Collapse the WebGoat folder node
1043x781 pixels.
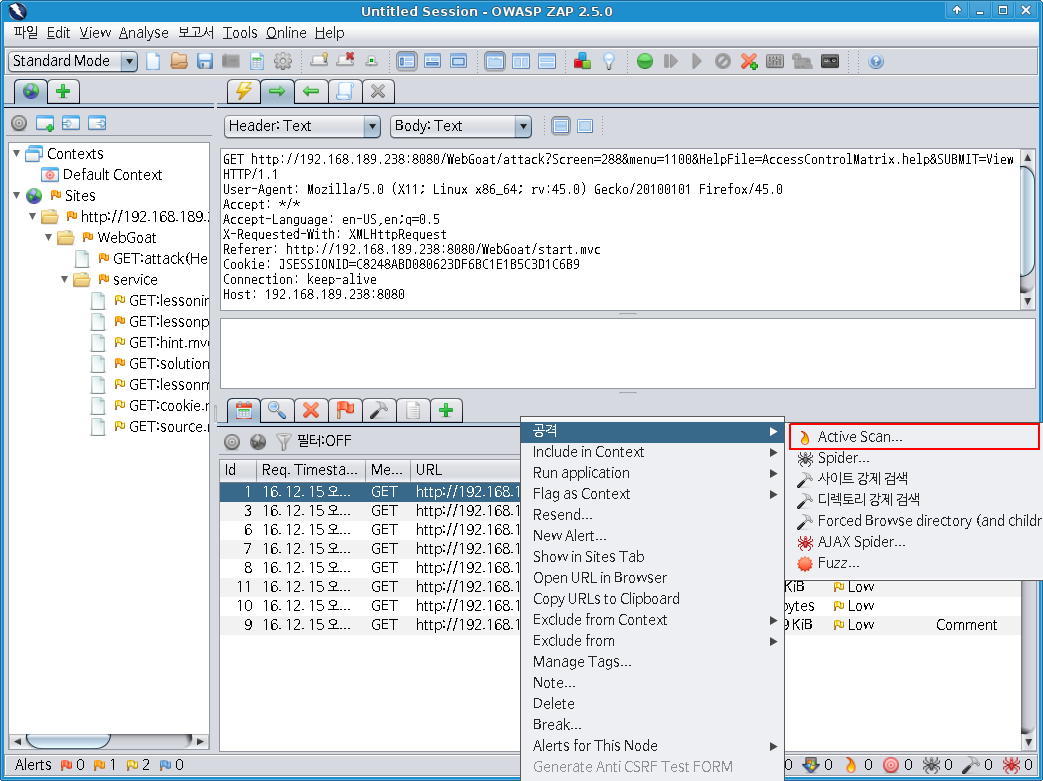[x=49, y=237]
